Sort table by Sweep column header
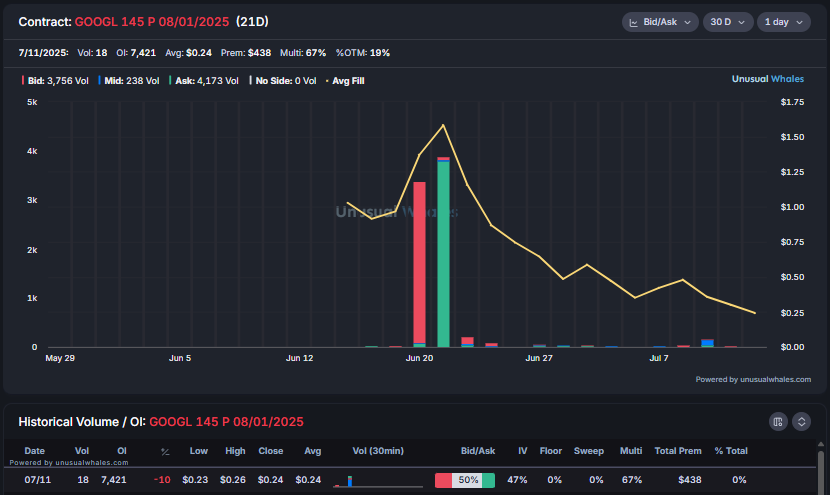The height and width of the screenshot is (495, 830). point(589,451)
